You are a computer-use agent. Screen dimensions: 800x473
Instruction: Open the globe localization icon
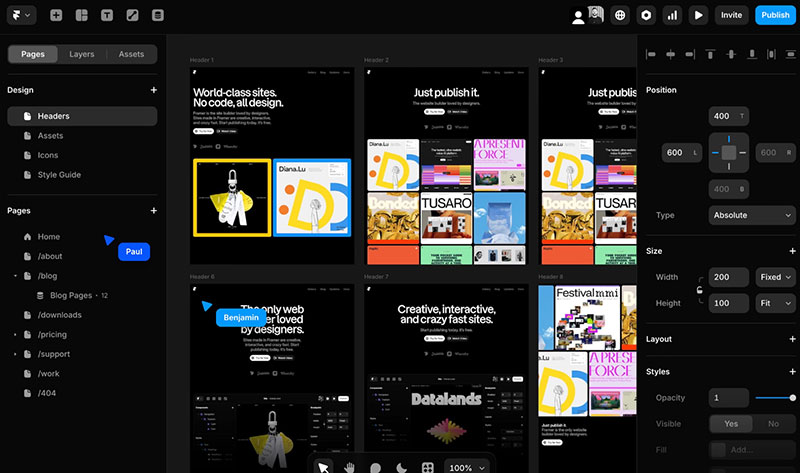point(620,15)
